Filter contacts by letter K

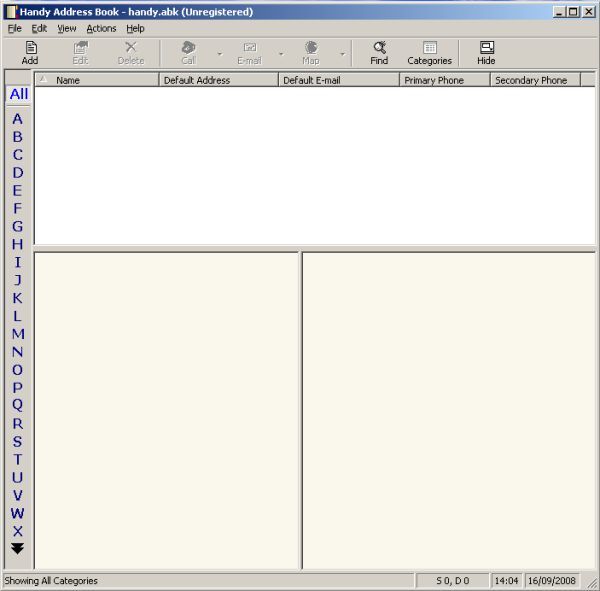18,298
